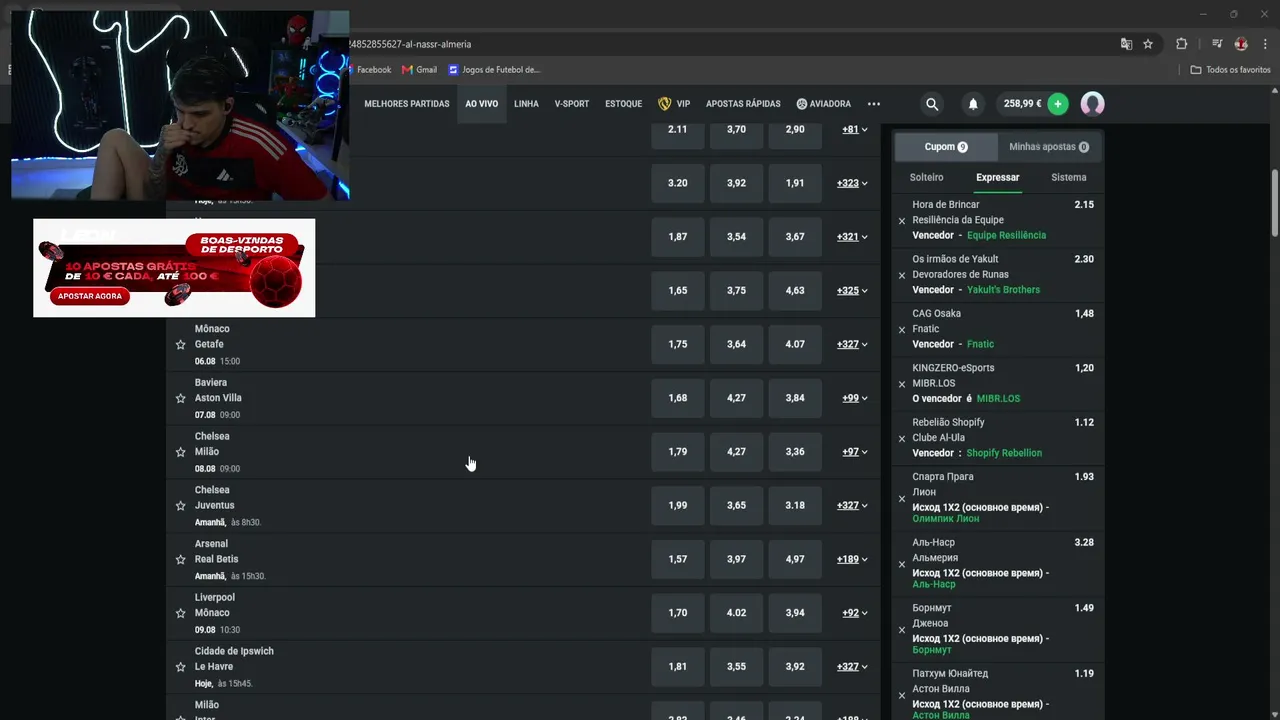Switch to the Cupom tab
1280x720 pixels.
coord(946,147)
